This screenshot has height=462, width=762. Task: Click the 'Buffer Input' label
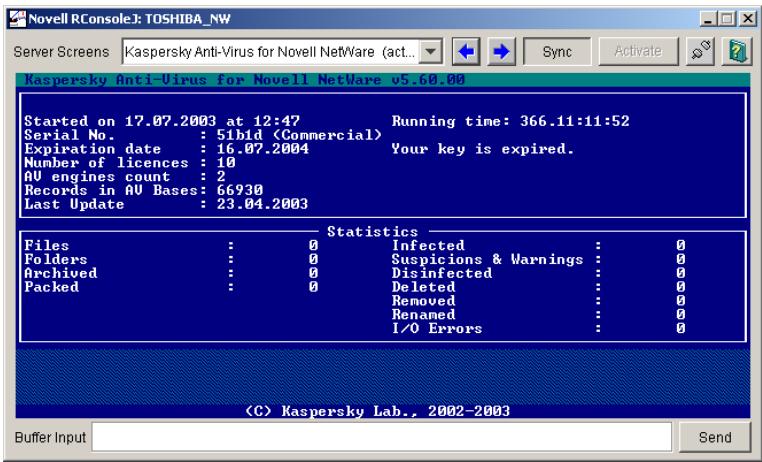click(50, 437)
